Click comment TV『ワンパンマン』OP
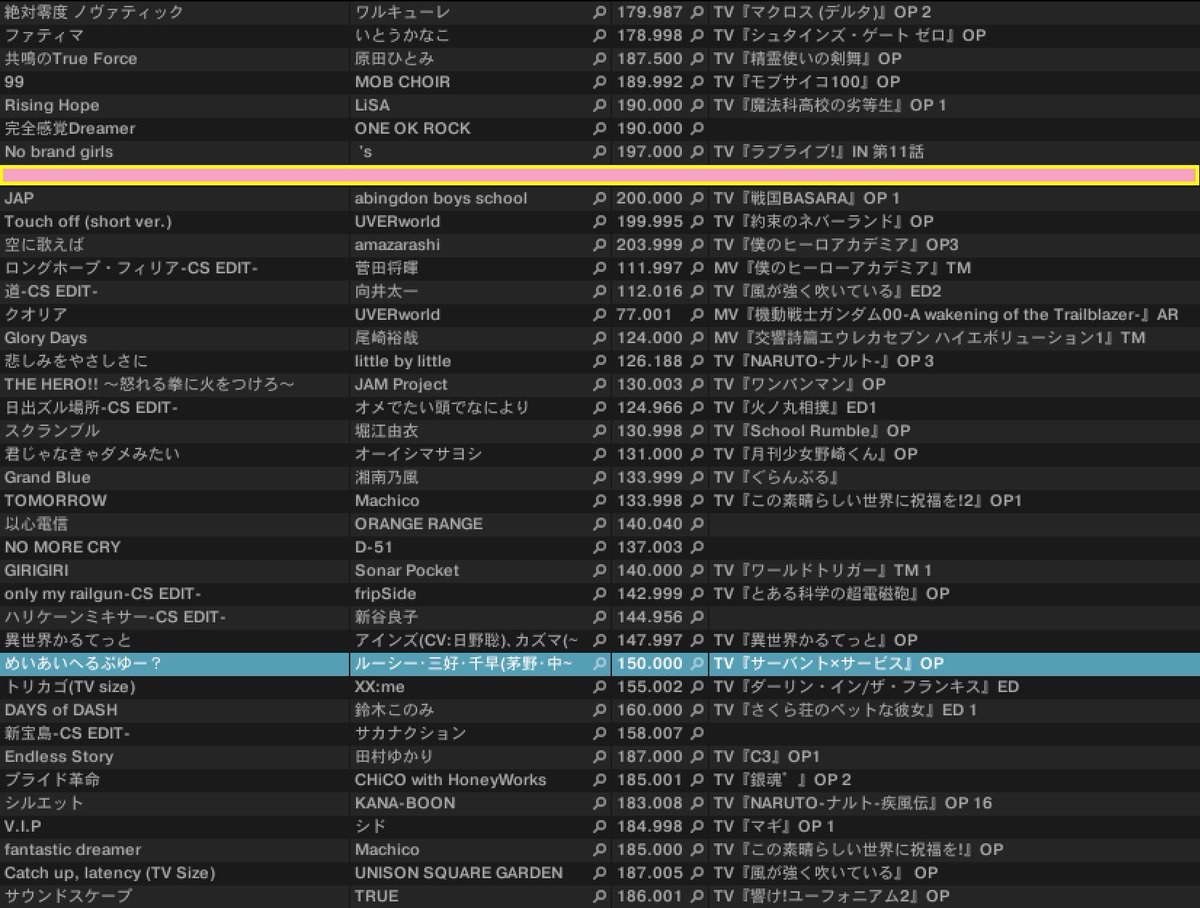 [800, 384]
